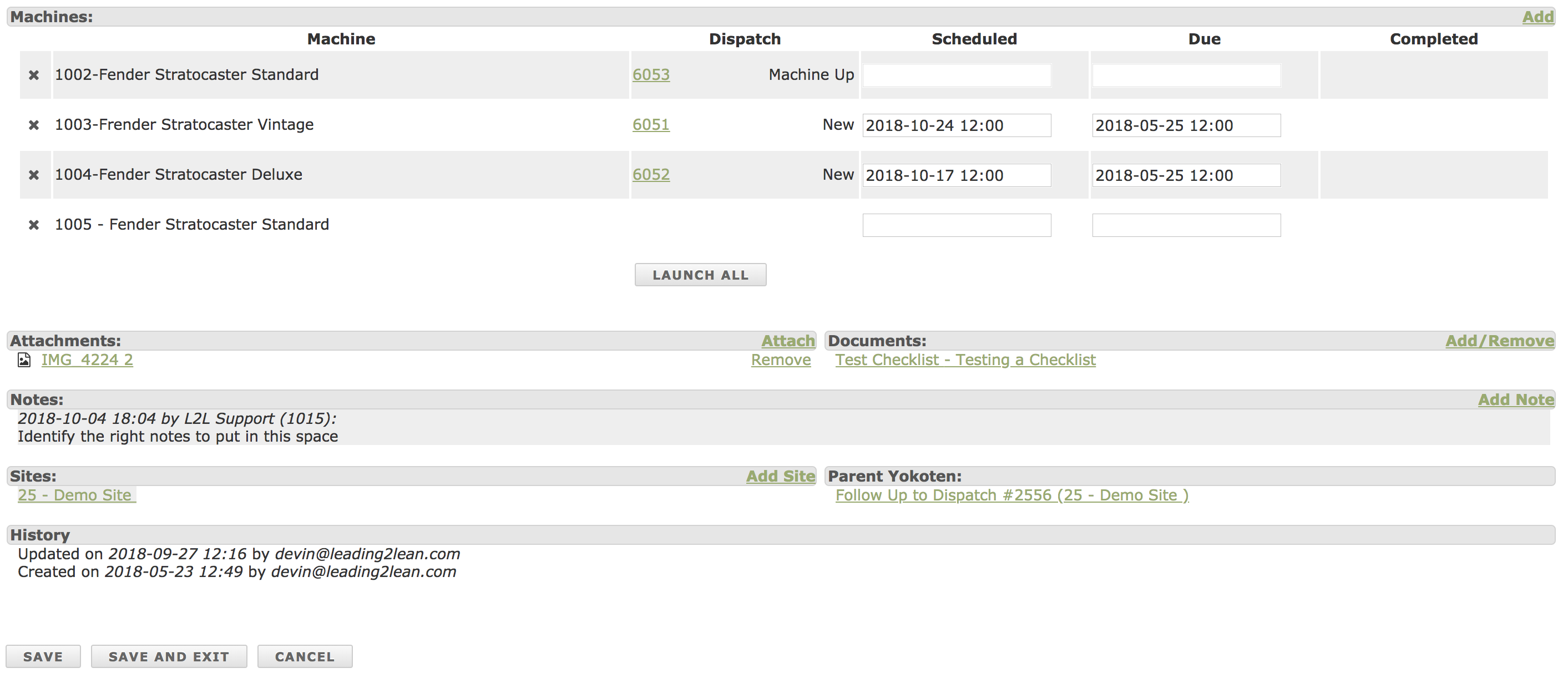Click the Save button
Image resolution: width=1568 pixels, height=678 pixels.
point(43,657)
